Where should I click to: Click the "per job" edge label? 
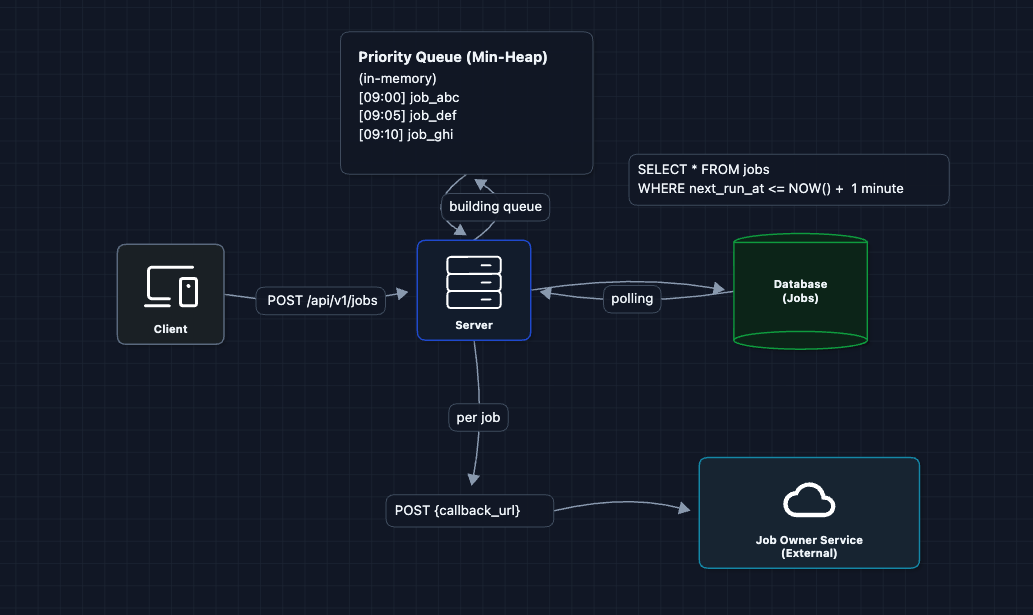click(x=478, y=418)
